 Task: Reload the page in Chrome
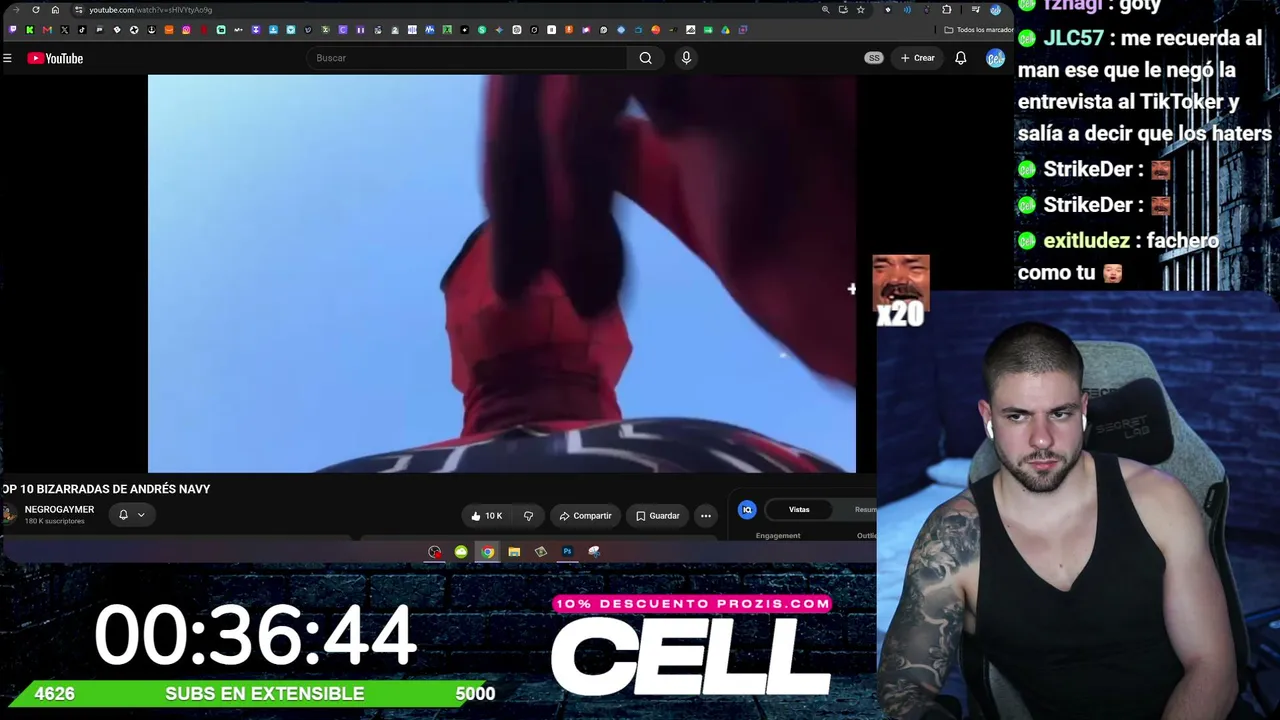click(36, 10)
